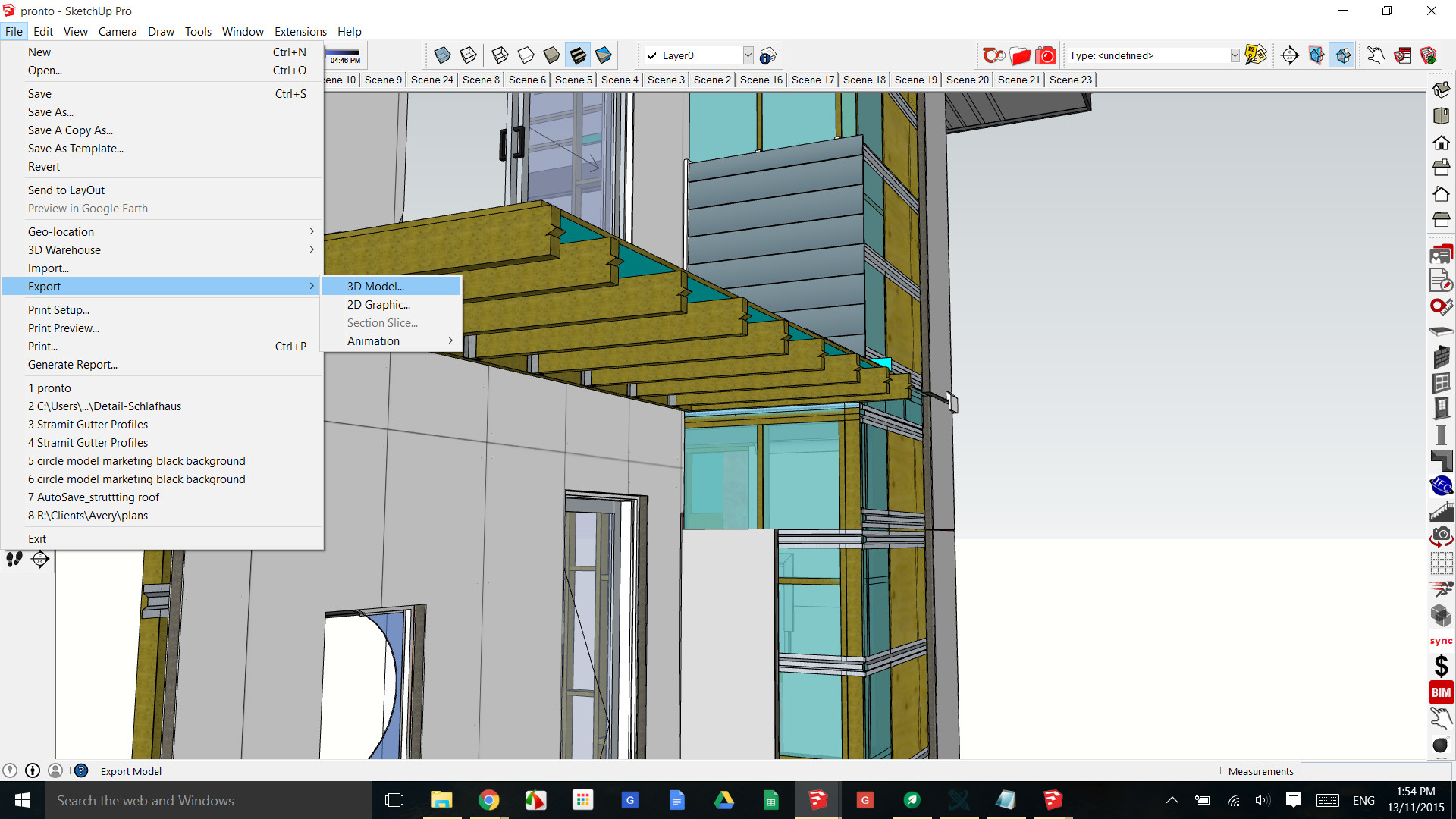
Task: Click the 3D Model export option
Action: [375, 286]
